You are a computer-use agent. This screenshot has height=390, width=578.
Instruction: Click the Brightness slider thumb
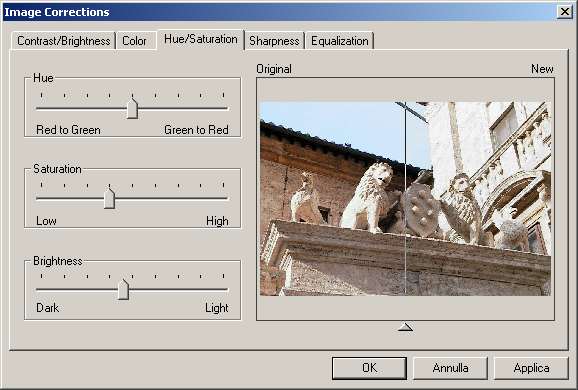tap(123, 289)
